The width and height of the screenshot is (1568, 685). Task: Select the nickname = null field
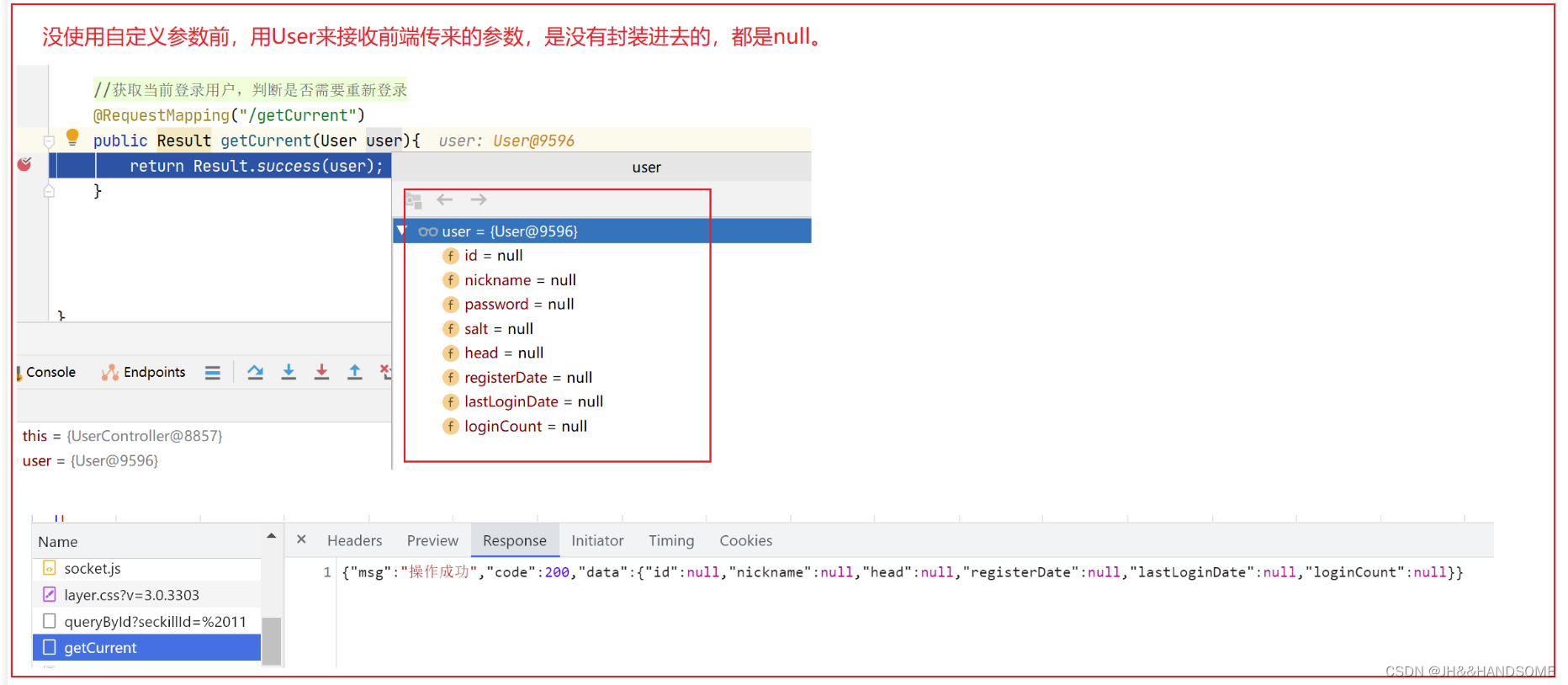coord(520,279)
